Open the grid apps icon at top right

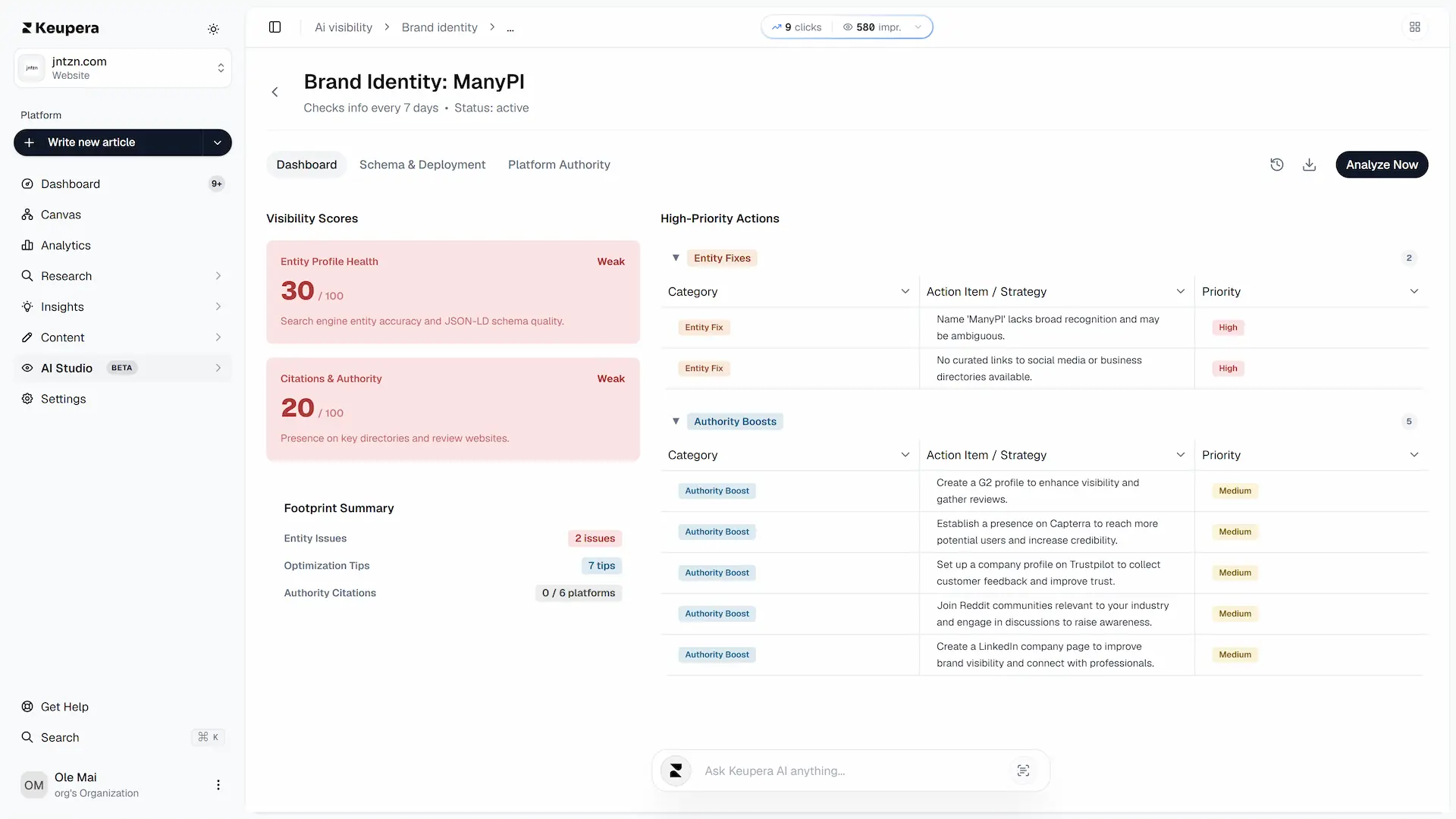pyautogui.click(x=1414, y=27)
